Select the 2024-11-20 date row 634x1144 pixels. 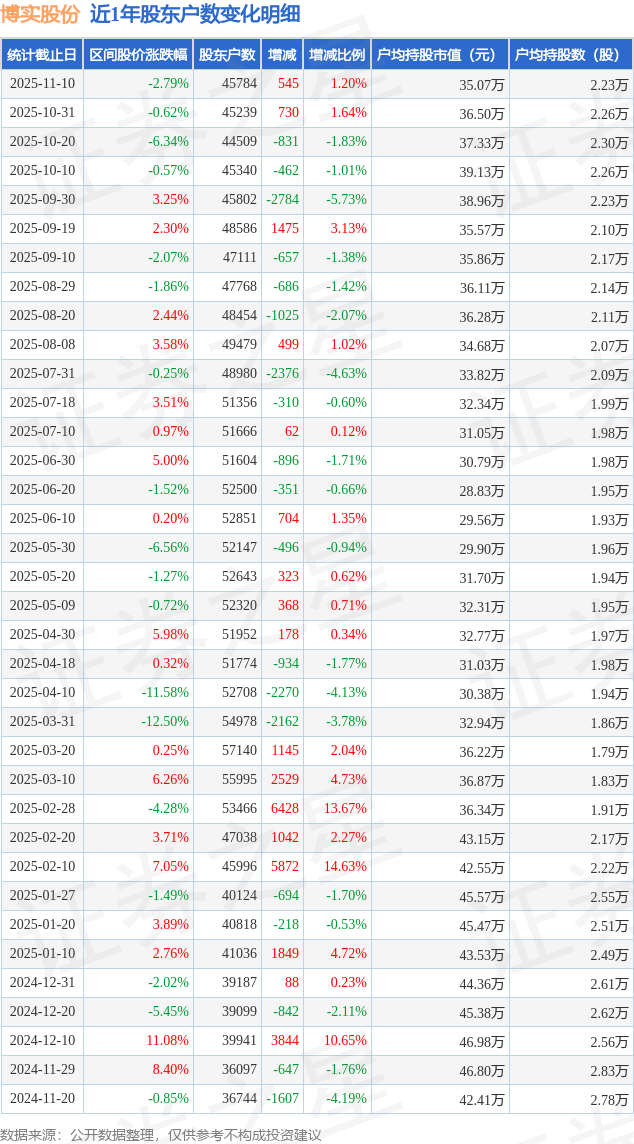coord(42,1099)
